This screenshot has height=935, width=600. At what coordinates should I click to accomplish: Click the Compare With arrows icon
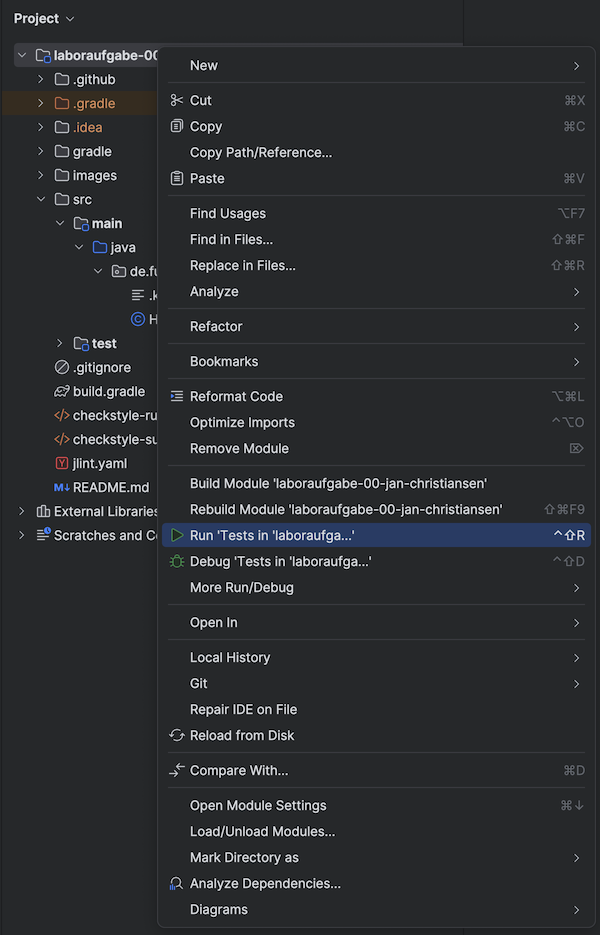(x=177, y=771)
